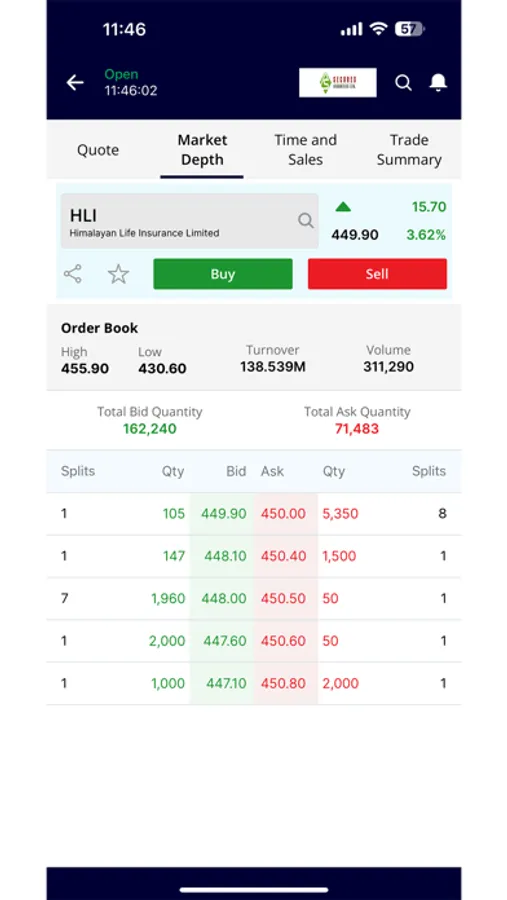Select ask price 450.00
Screen dimensions: 507x900
coord(283,514)
